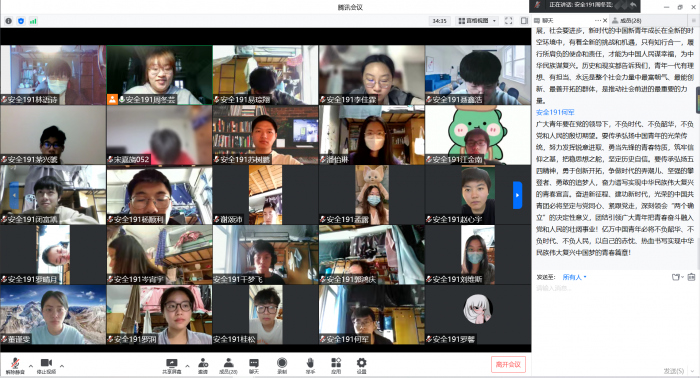Stop video with the camera icon
The image size is (700, 378).
46,365
